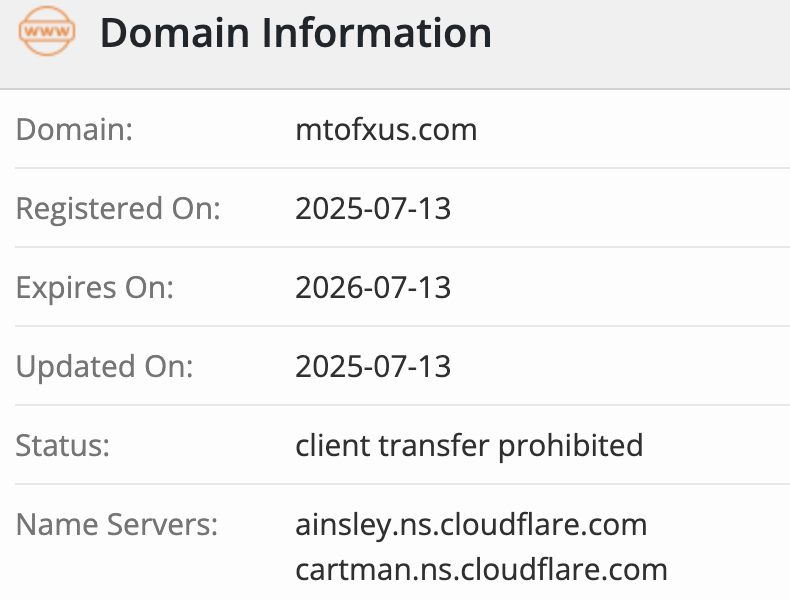Viewport: 790px width, 600px height.
Task: Select ainsley.ns.cloudflare.com name server
Action: click(x=471, y=525)
